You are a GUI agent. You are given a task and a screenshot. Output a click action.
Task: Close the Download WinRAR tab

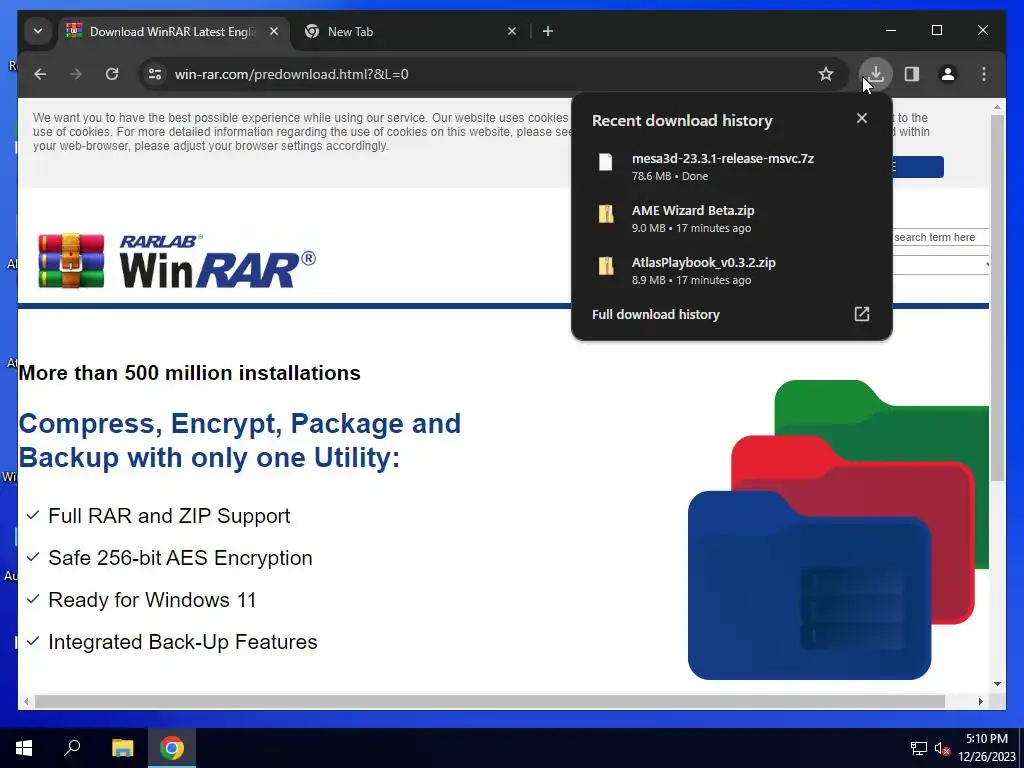274,31
